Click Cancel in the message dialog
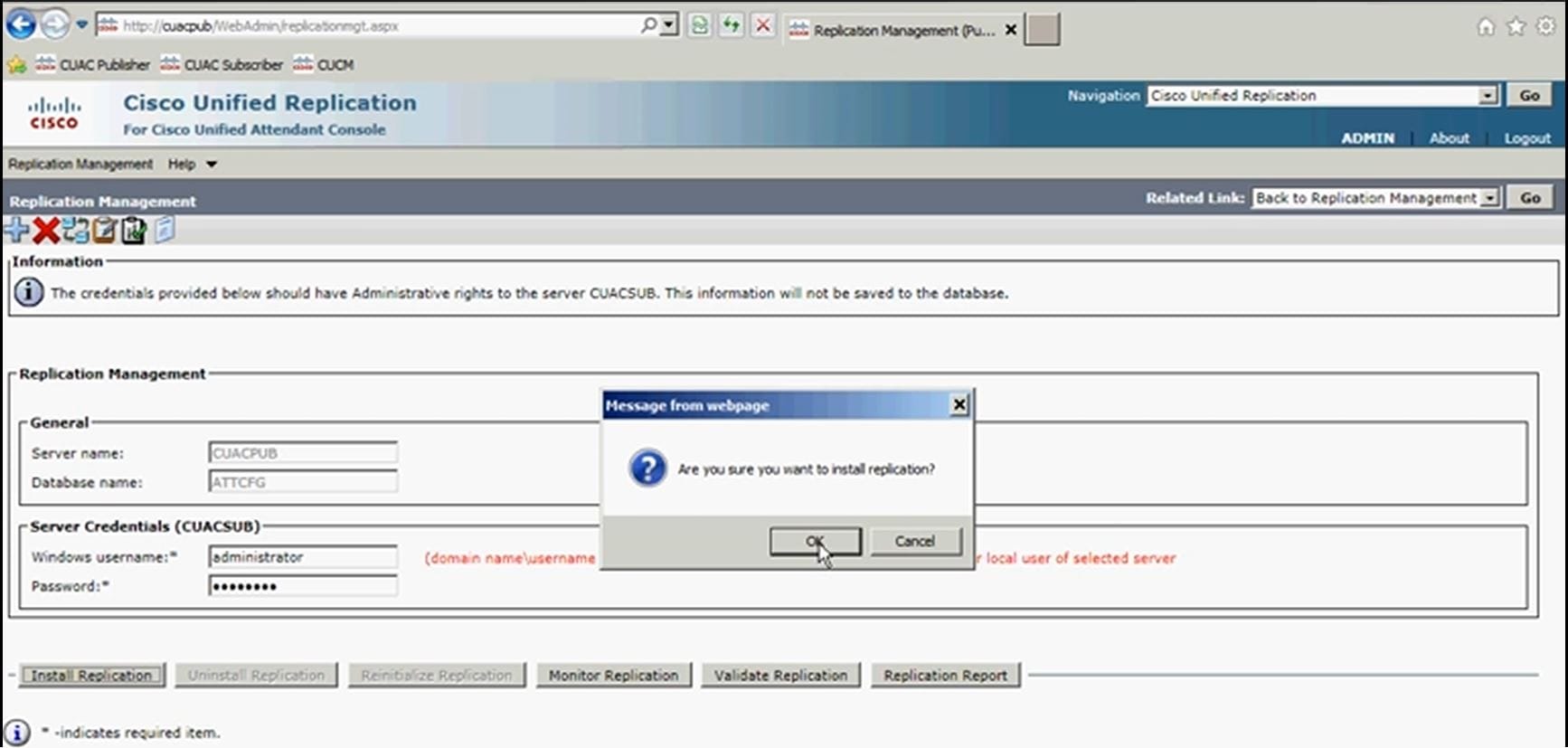The height and width of the screenshot is (748, 1568). pyautogui.click(x=915, y=541)
